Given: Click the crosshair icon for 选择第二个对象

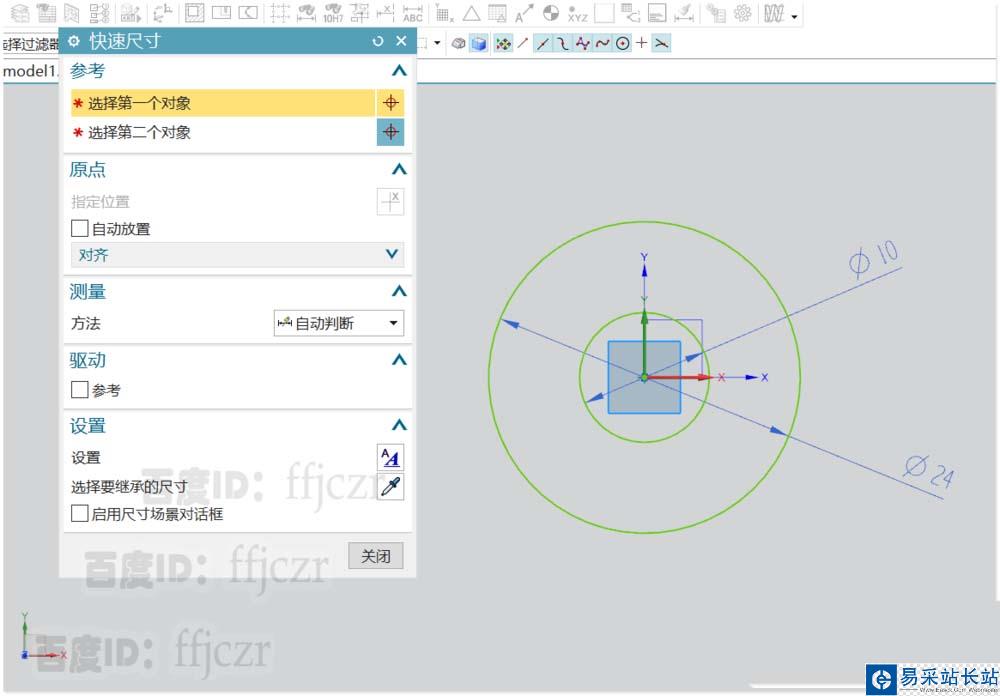Looking at the screenshot, I should (x=390, y=132).
